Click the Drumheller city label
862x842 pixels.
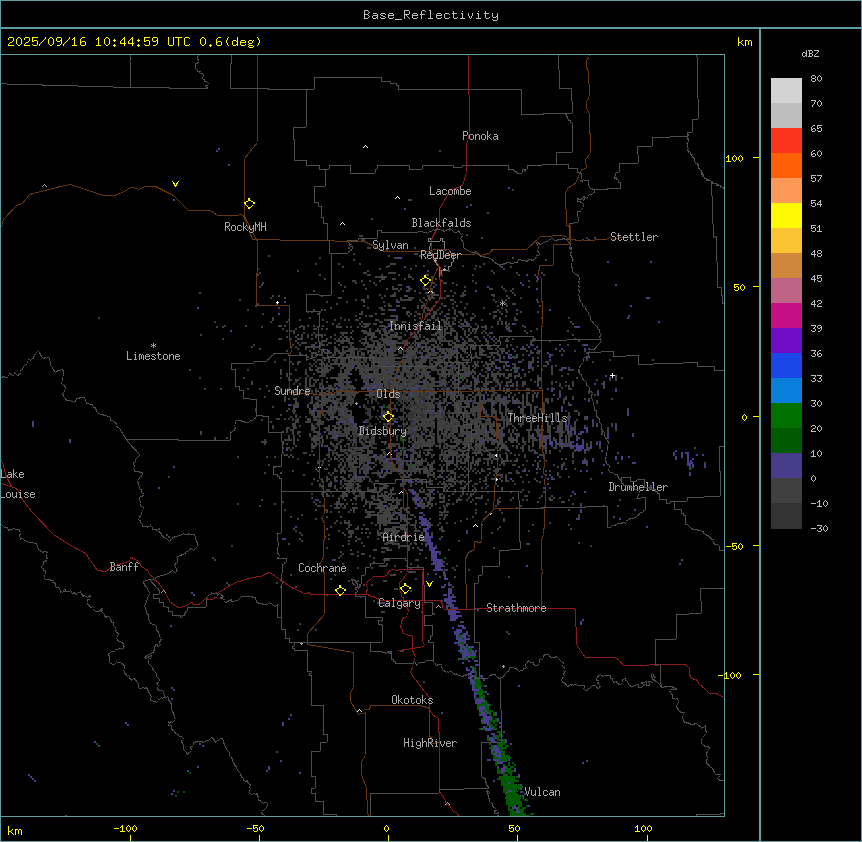click(638, 487)
